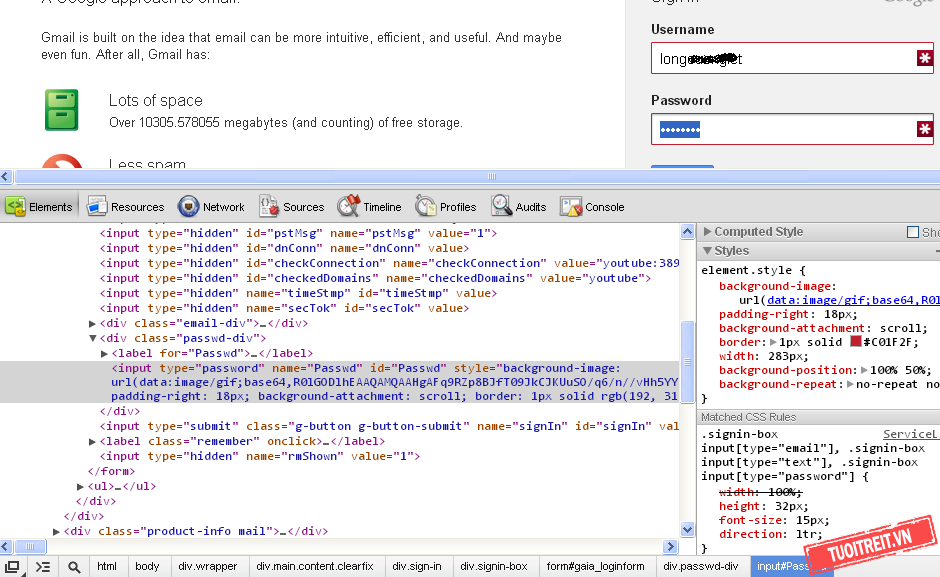Toggle the show console drawer icon

43,566
